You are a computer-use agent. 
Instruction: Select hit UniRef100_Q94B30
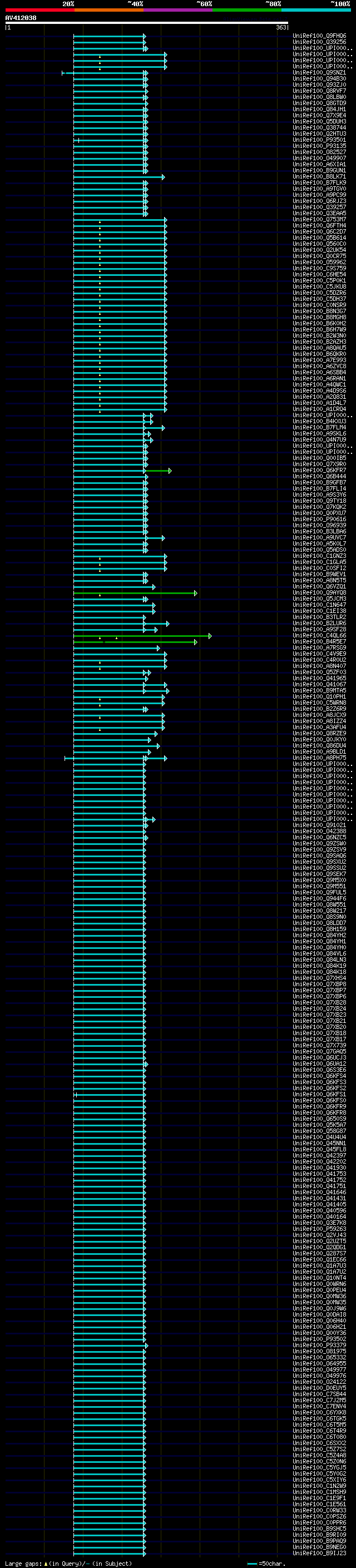click(319, 78)
